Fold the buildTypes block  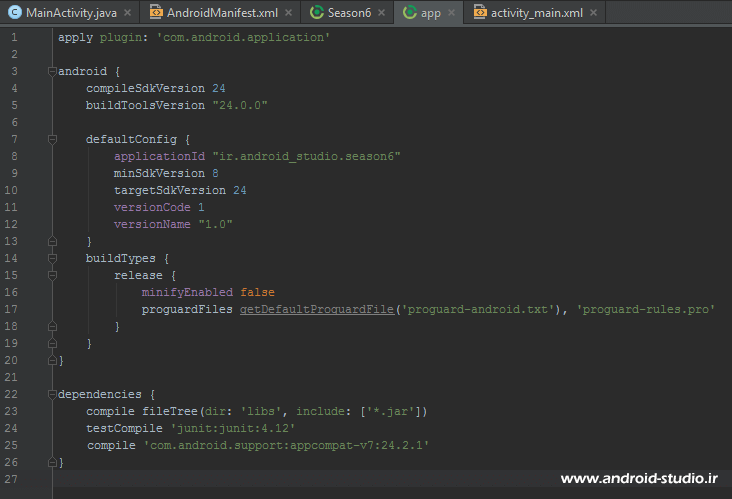[50, 258]
